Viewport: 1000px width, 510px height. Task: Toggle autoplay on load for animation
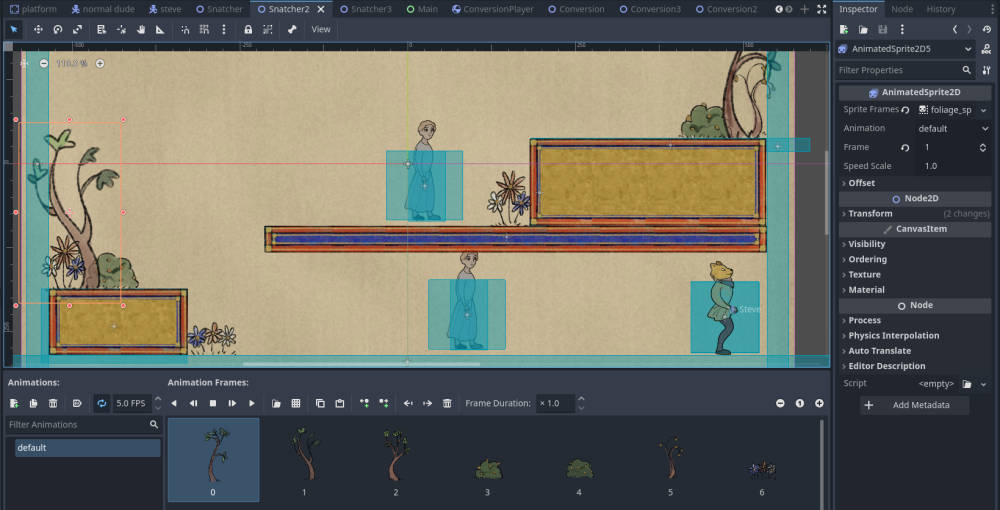(x=77, y=403)
